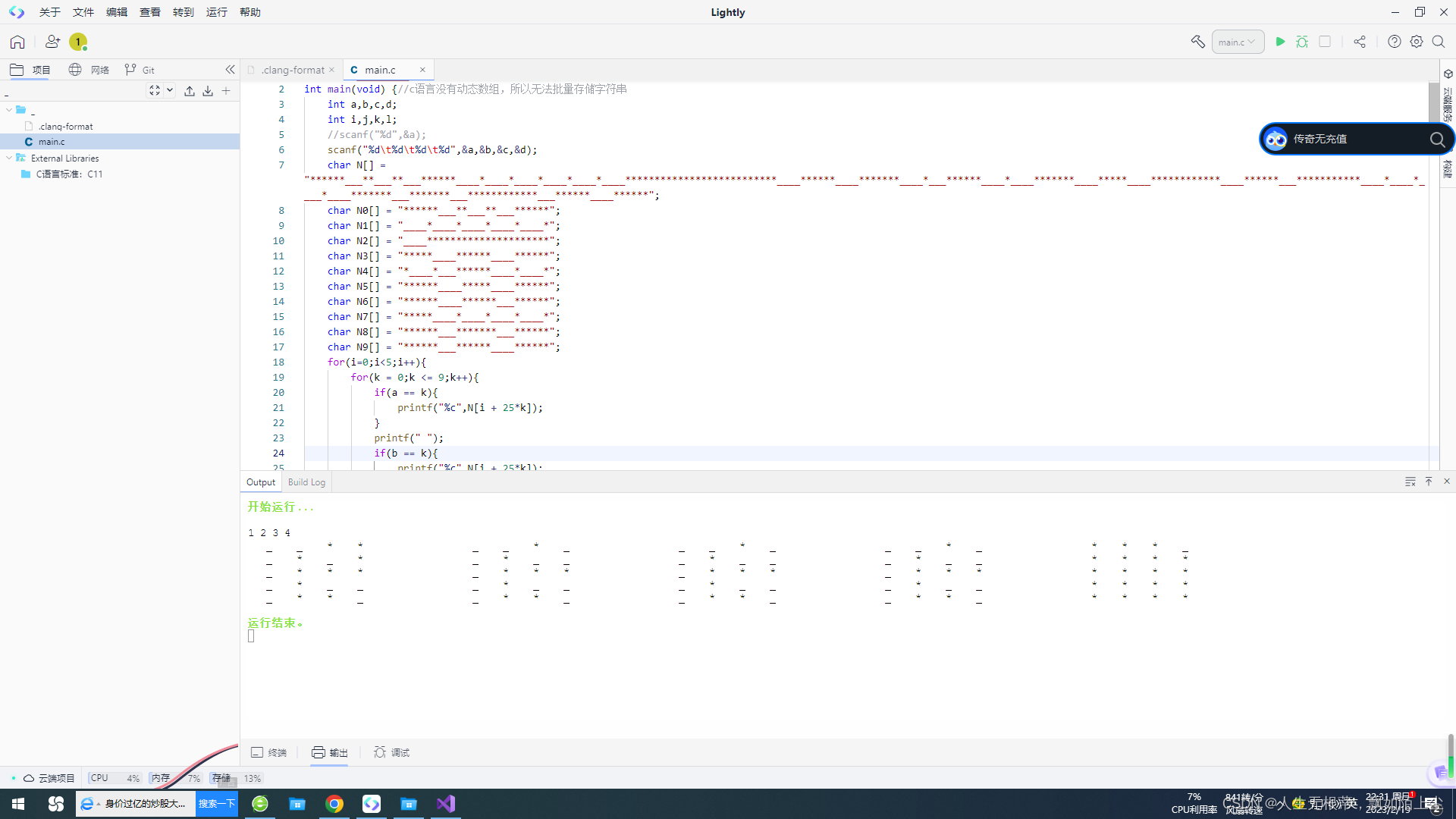Open the 转到 menu
The height and width of the screenshot is (819, 1456).
tap(183, 12)
